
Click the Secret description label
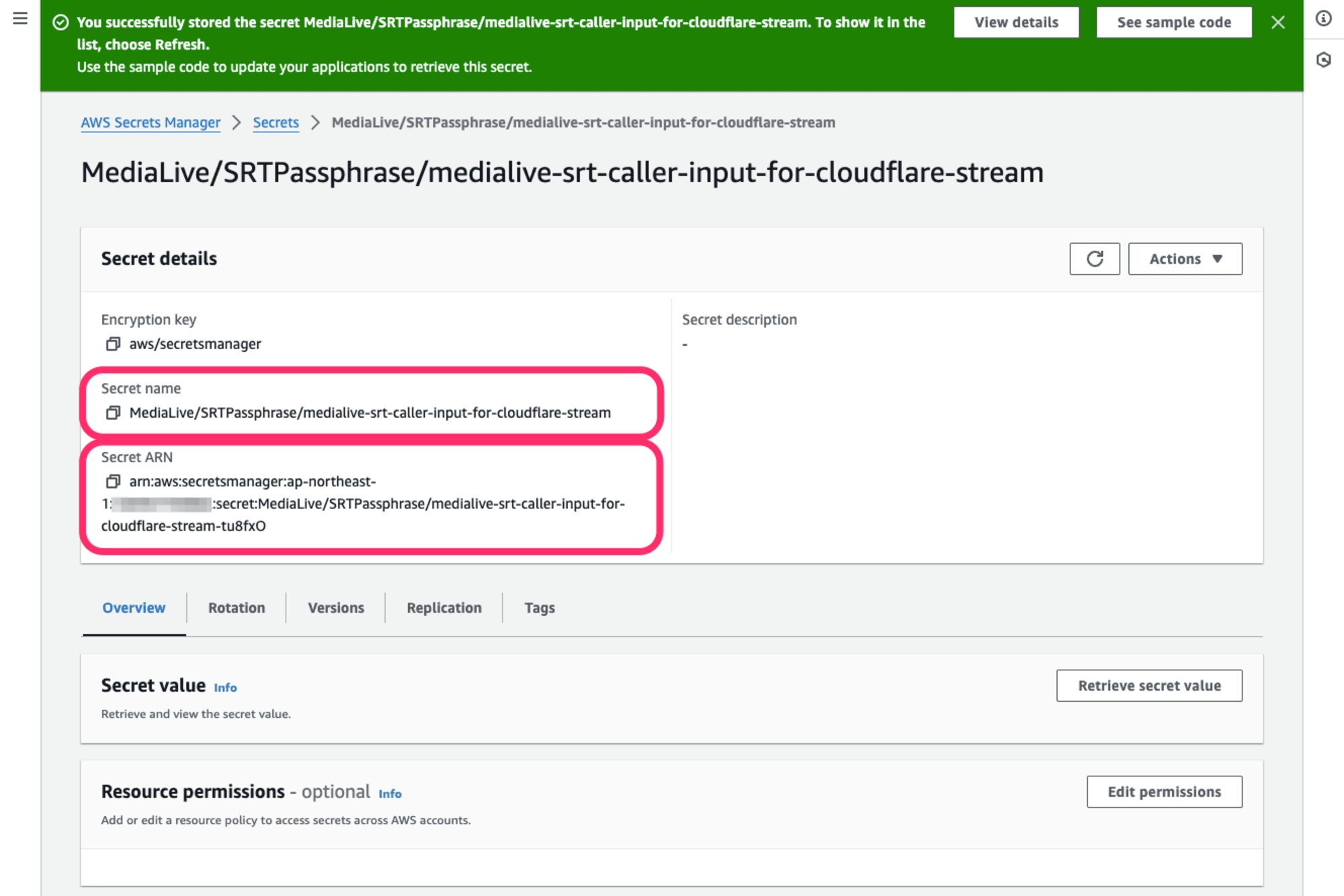(739, 320)
